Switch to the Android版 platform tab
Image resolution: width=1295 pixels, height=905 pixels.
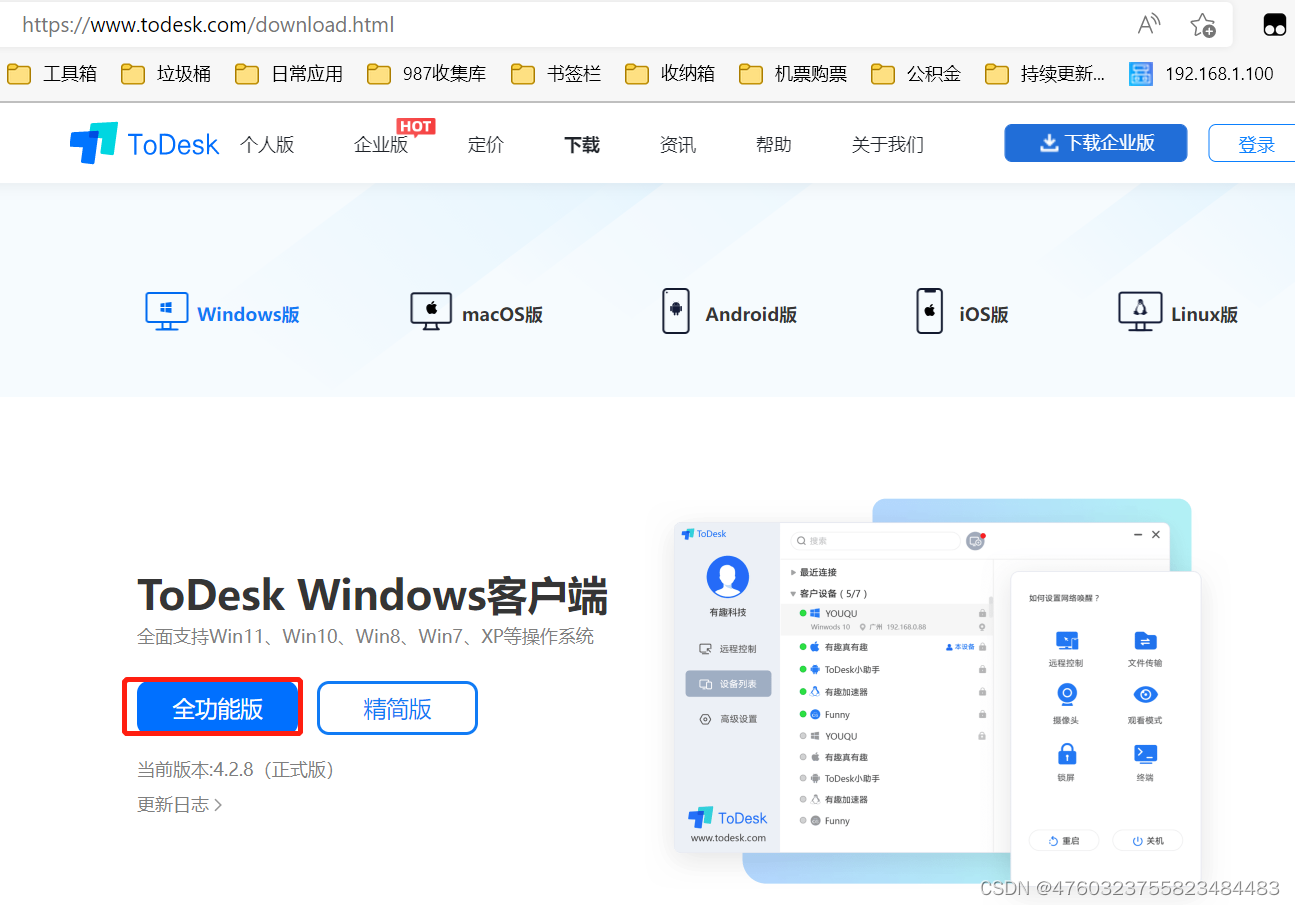click(x=729, y=313)
